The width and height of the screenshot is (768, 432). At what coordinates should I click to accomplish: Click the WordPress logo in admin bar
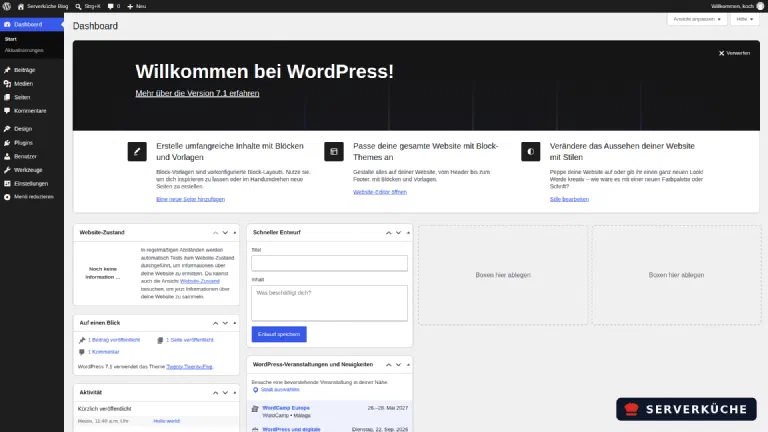[7, 6]
